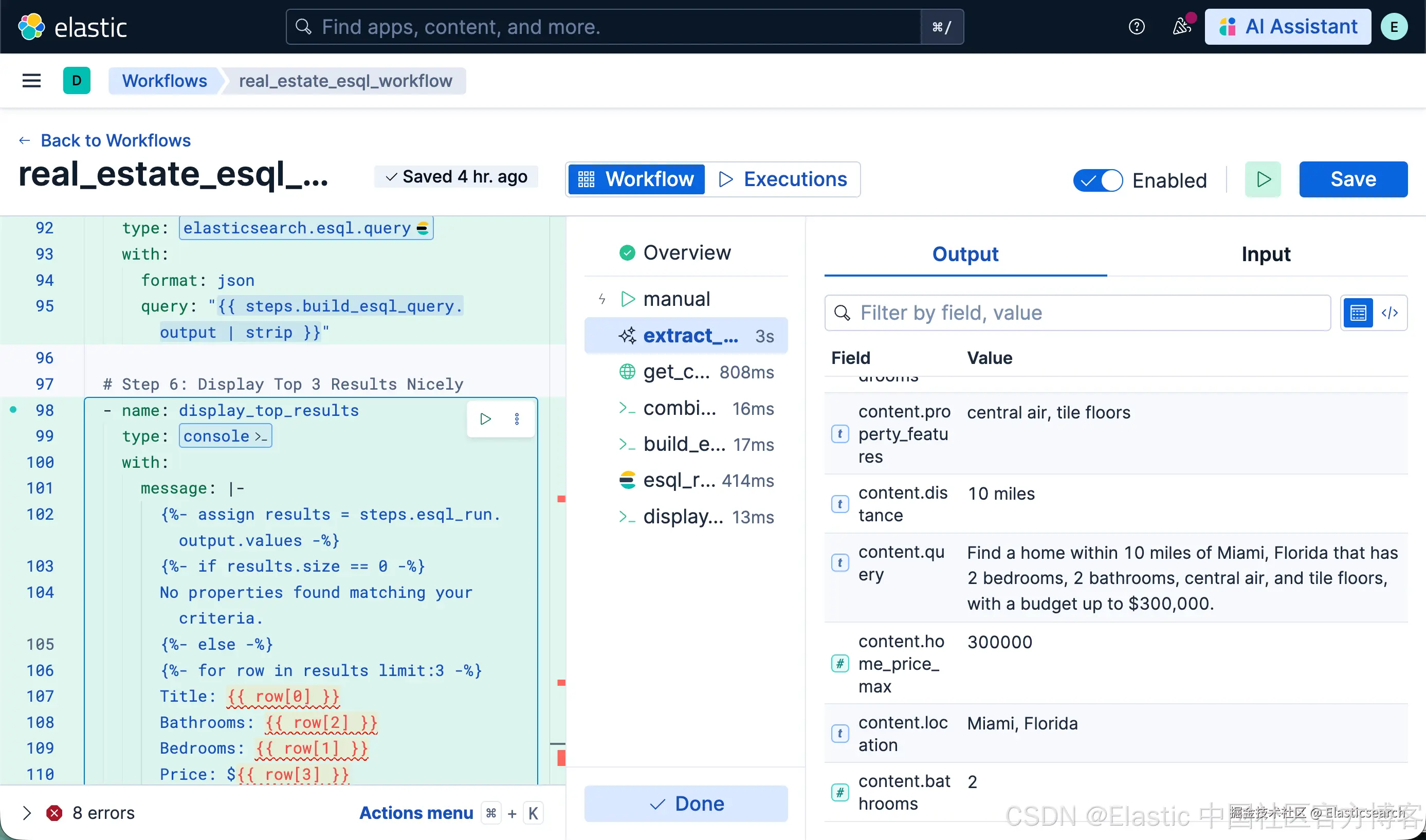Open the newsfeed celebration icon
1426x840 pixels.
click(x=1181, y=27)
